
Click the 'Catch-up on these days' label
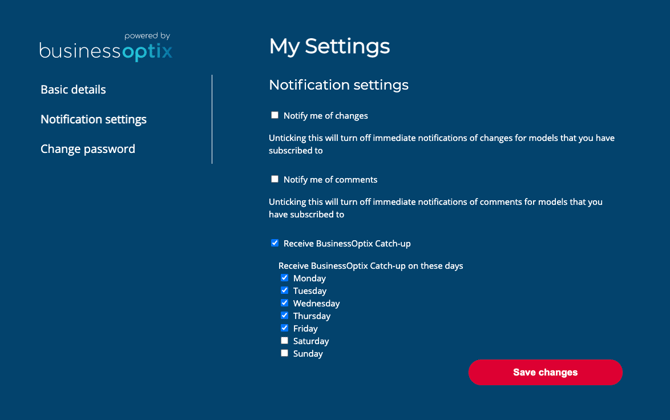click(x=370, y=266)
